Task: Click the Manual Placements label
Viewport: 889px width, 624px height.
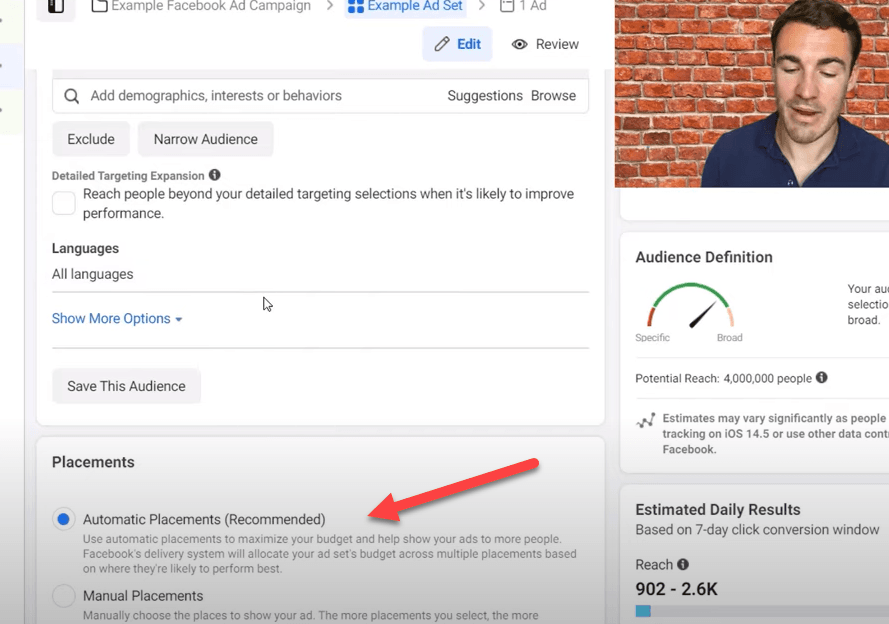Action: (143, 596)
